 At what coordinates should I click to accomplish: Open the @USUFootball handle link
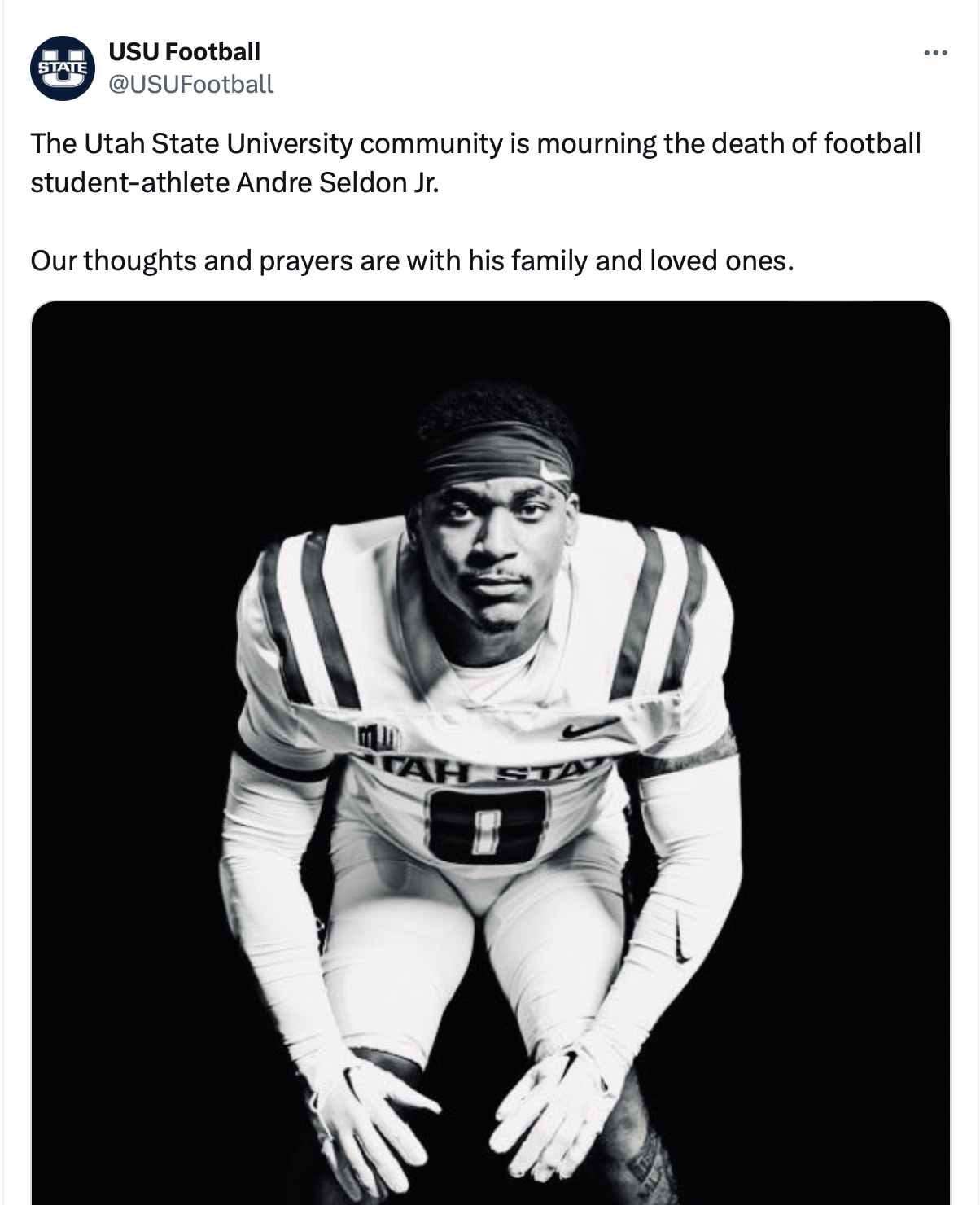click(190, 84)
